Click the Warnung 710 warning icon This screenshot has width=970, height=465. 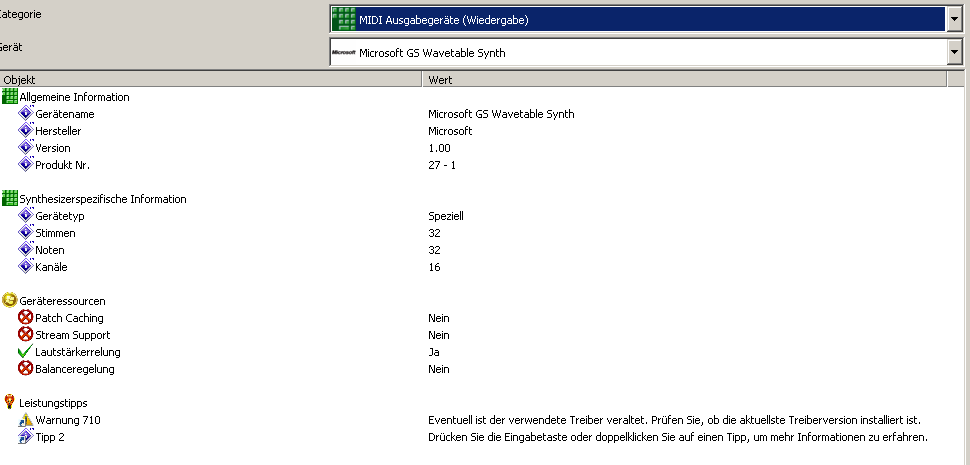(26, 420)
